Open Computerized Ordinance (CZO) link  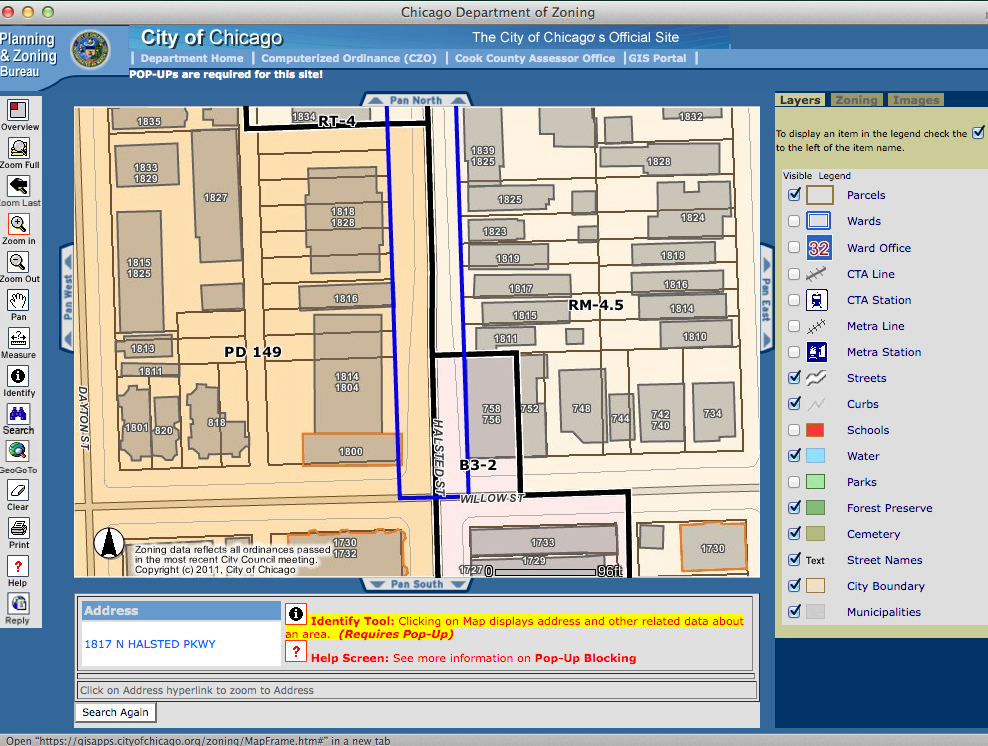point(348,58)
